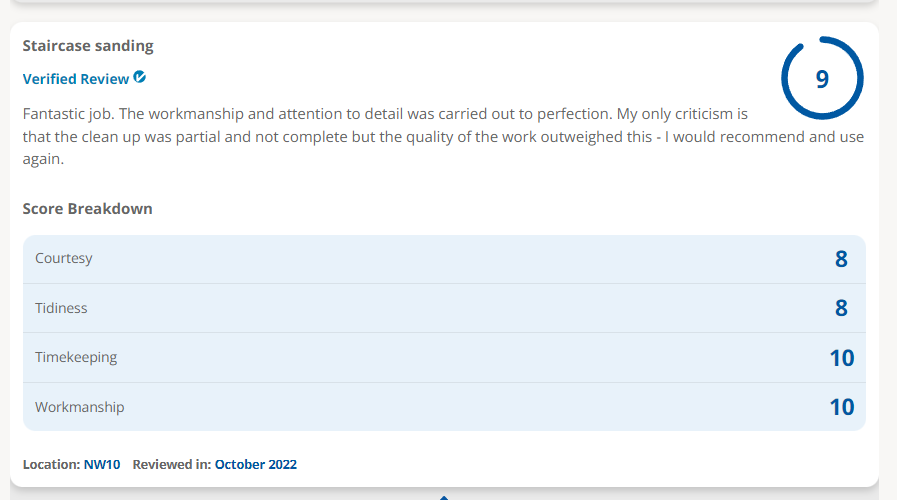This screenshot has height=500, width=897.
Task: Click the Location label
Action: point(51,465)
